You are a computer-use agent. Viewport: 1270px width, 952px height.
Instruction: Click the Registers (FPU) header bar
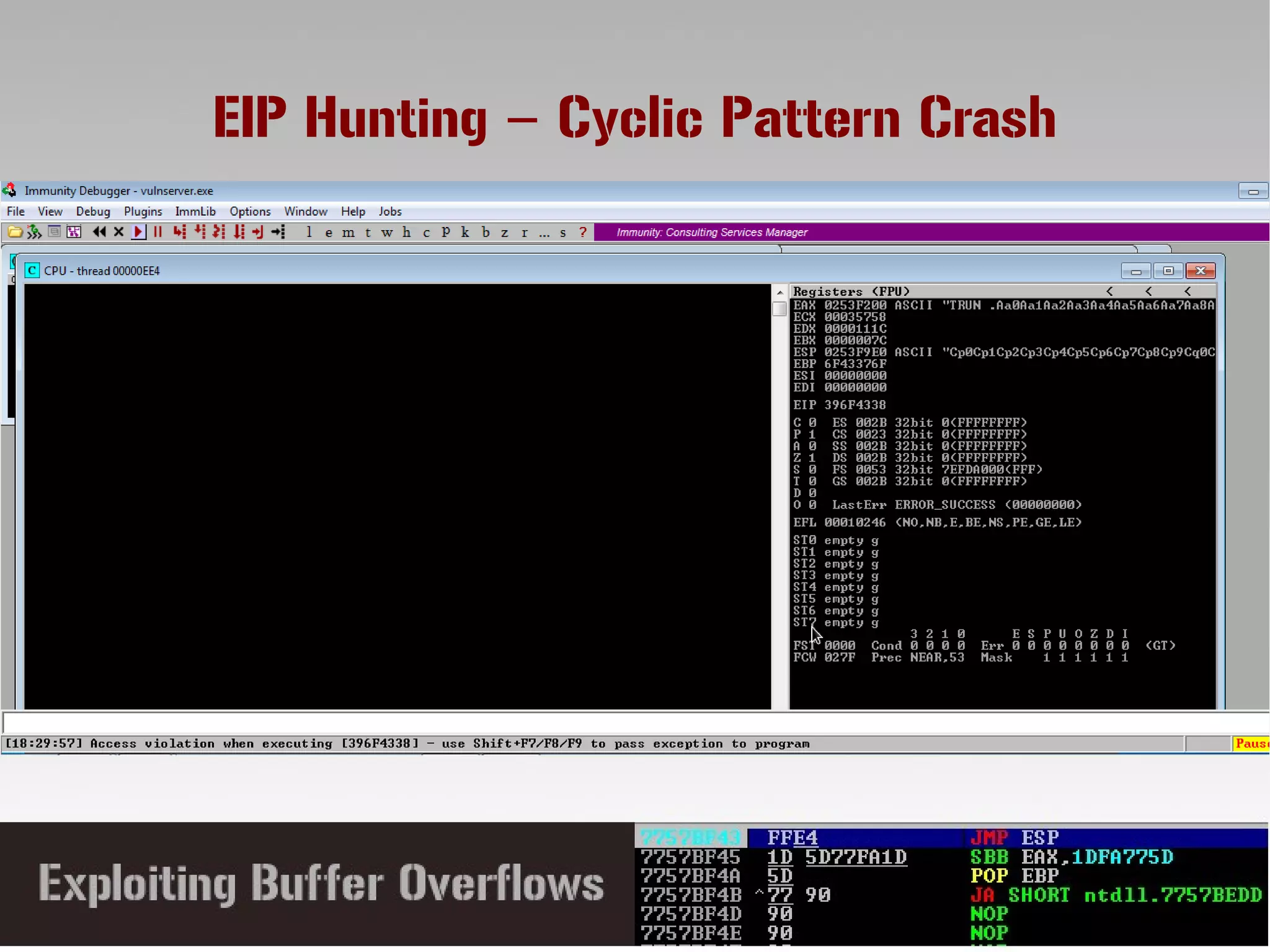tap(1003, 291)
